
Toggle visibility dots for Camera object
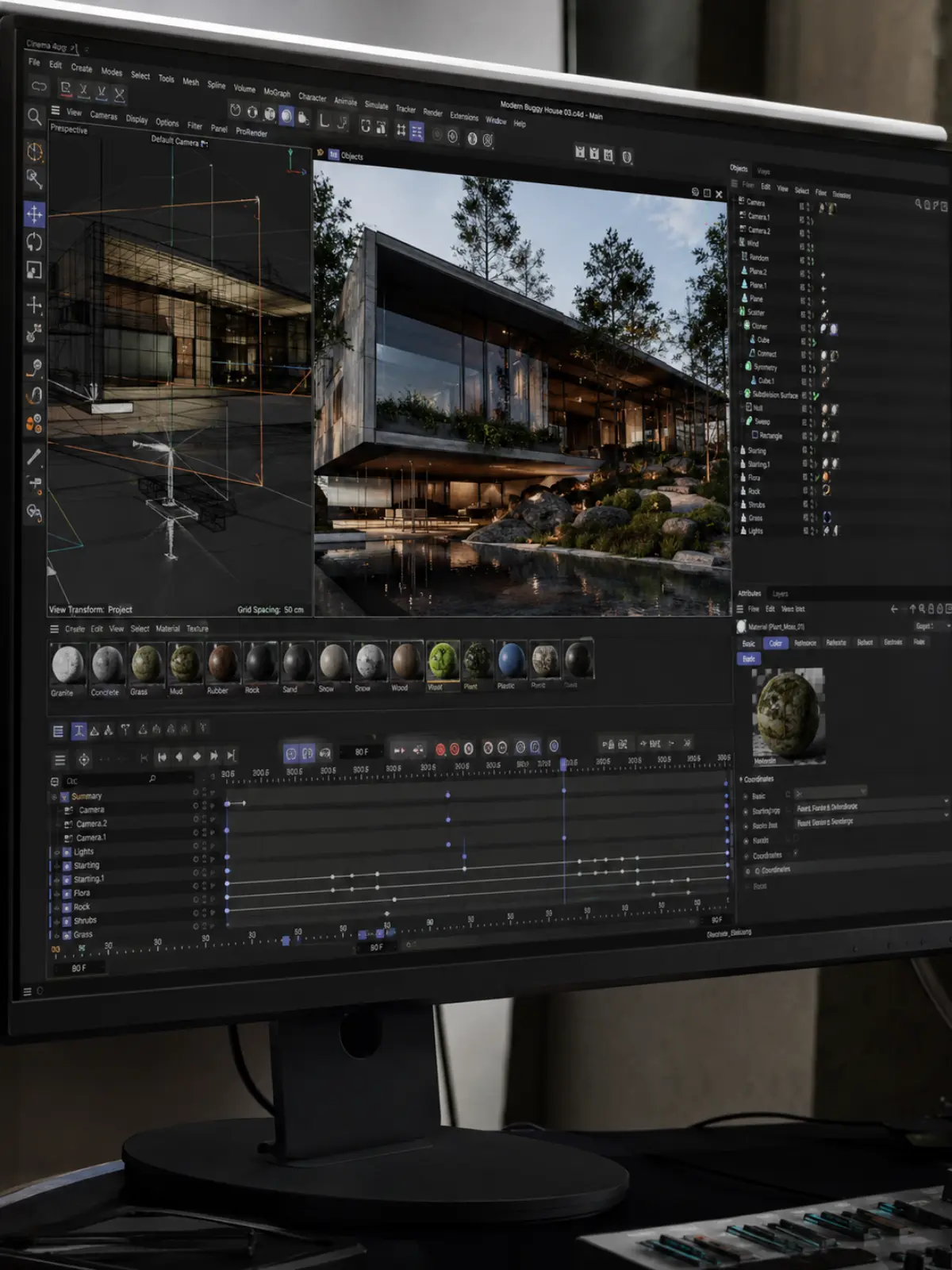click(809, 207)
